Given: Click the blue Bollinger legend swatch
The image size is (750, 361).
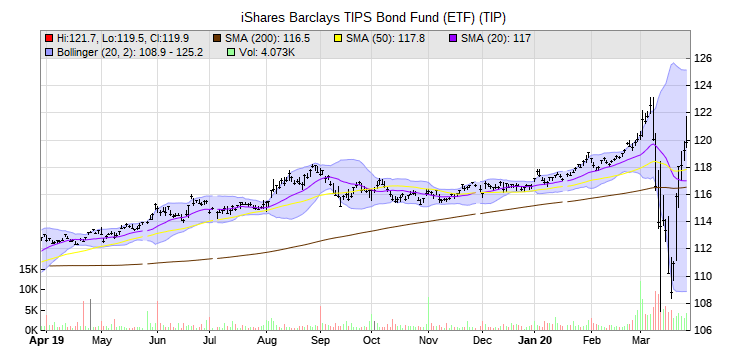Looking at the screenshot, I should 49,52.
